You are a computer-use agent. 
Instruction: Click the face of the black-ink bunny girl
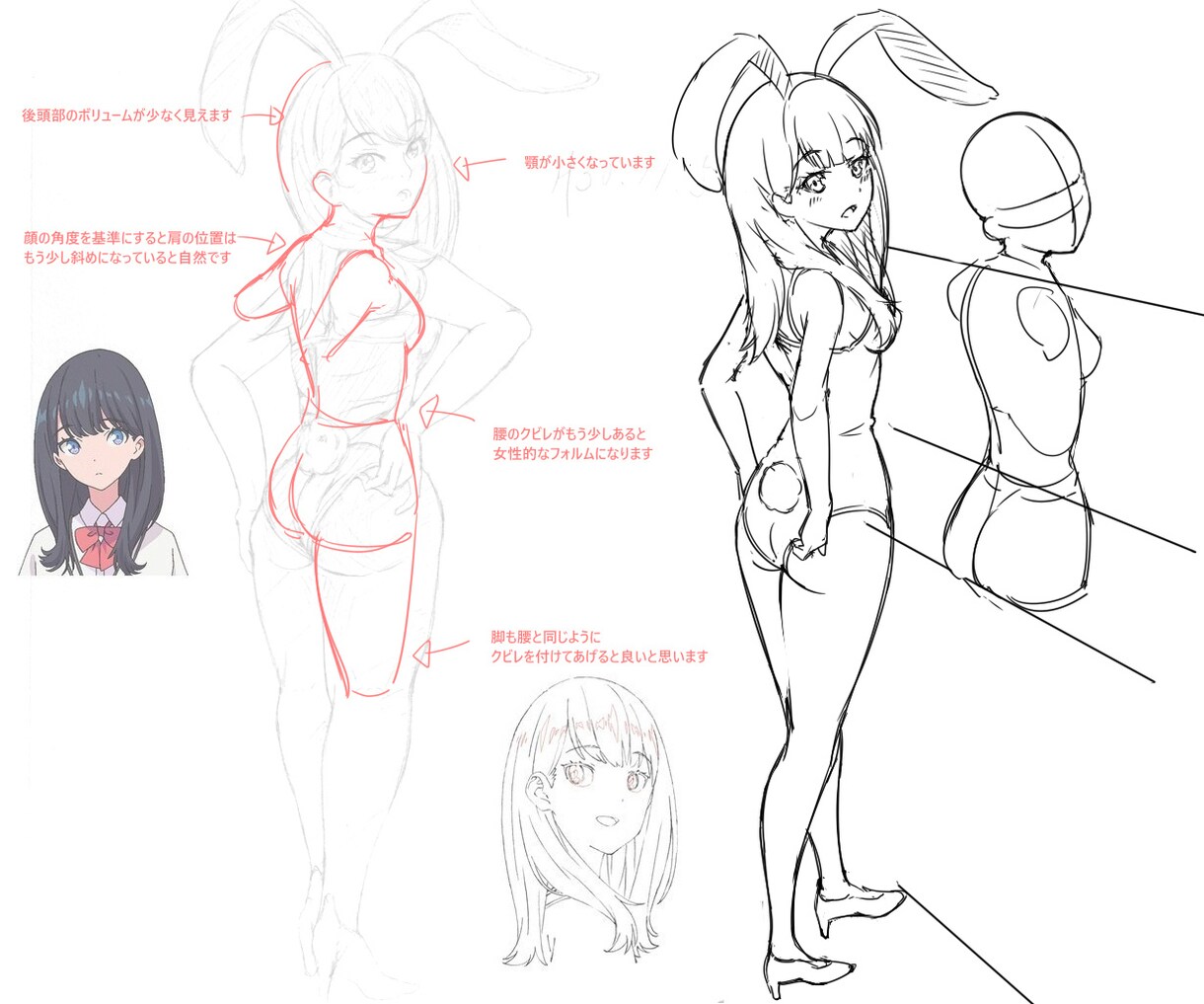click(834, 188)
